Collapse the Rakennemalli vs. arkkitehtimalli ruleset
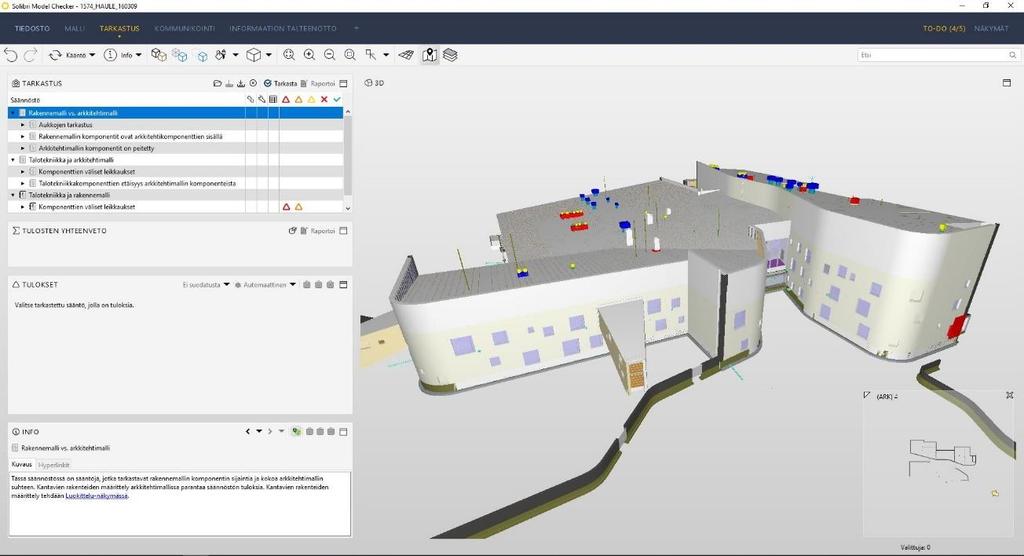 [x=13, y=113]
